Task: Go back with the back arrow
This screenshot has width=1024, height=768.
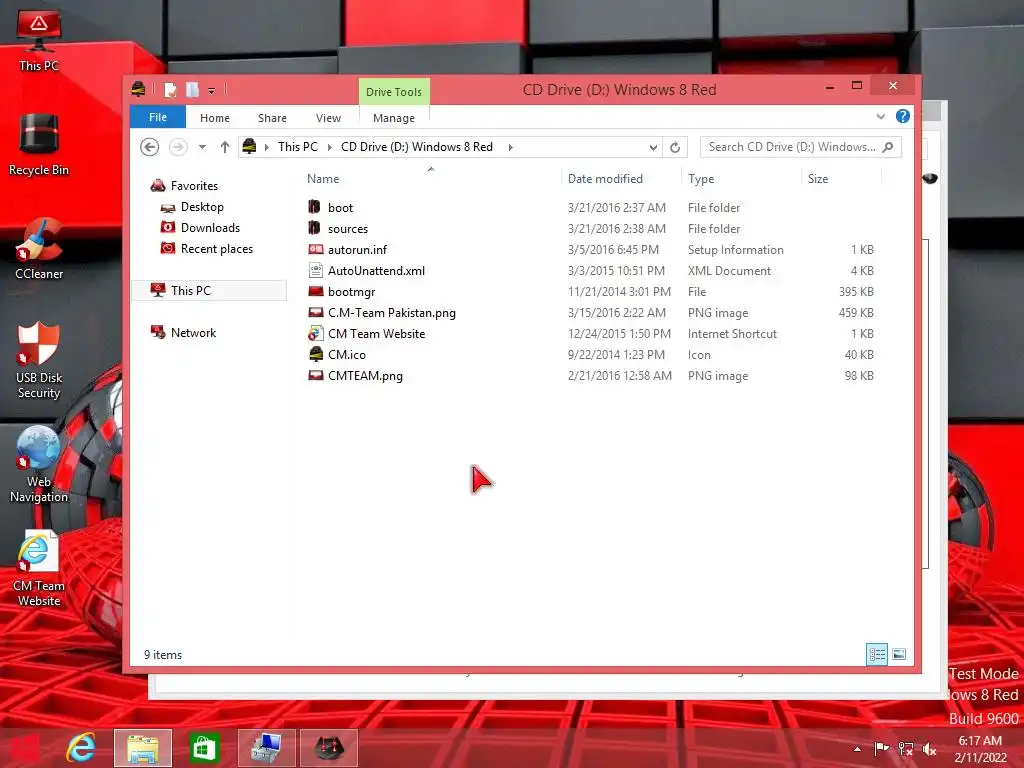Action: point(150,147)
